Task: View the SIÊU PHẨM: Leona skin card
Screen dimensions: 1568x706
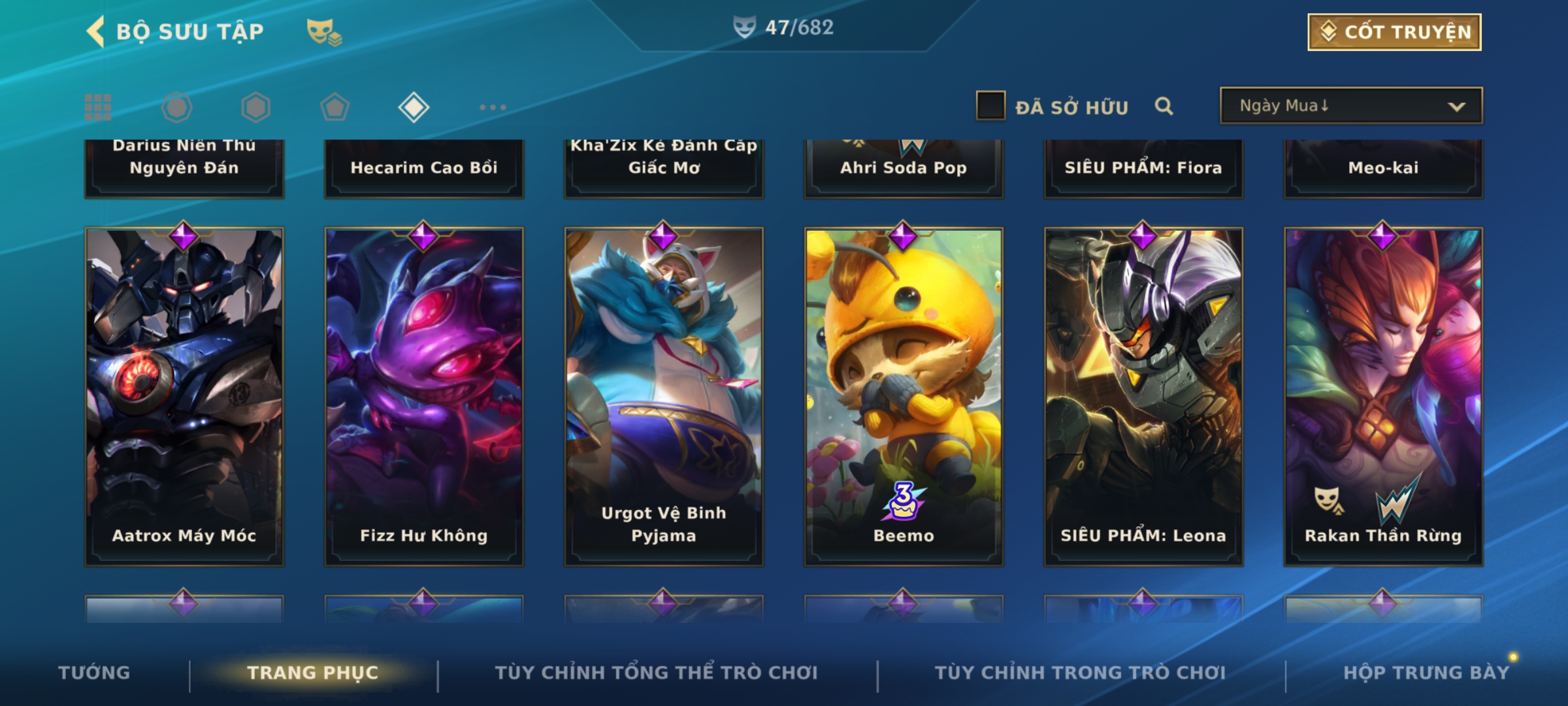Action: (x=1143, y=396)
